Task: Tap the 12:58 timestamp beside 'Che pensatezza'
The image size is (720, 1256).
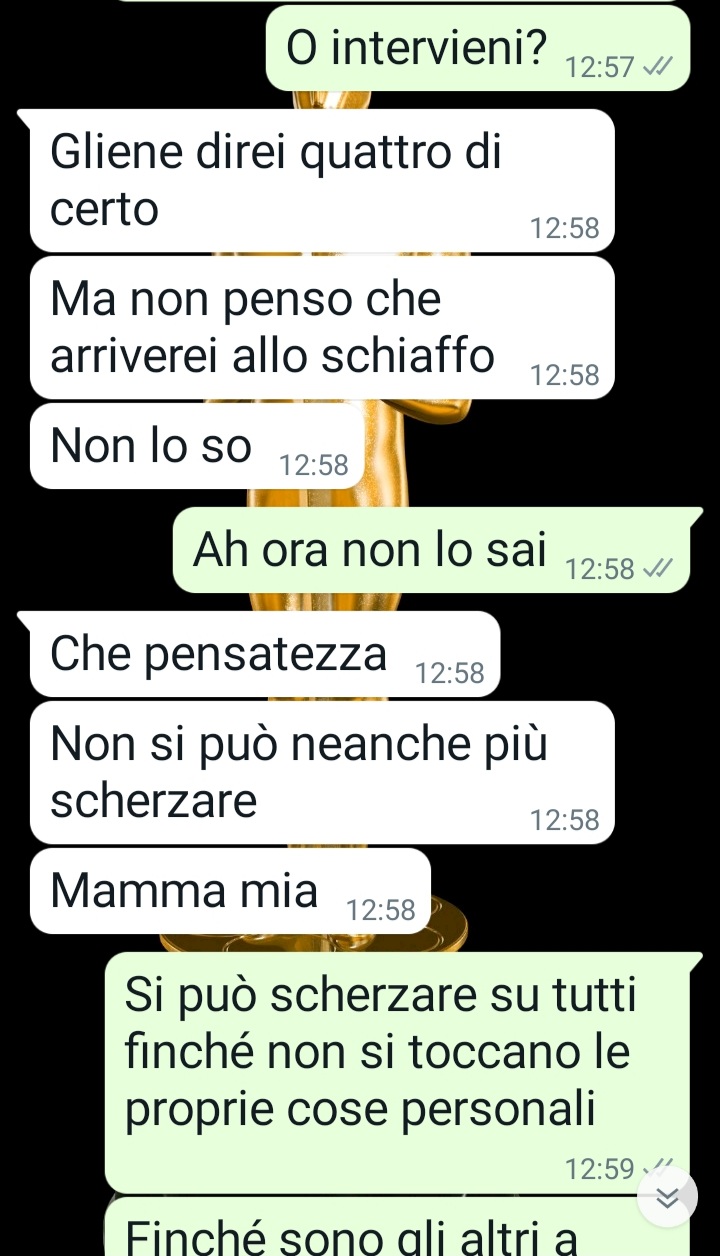Action: [450, 674]
